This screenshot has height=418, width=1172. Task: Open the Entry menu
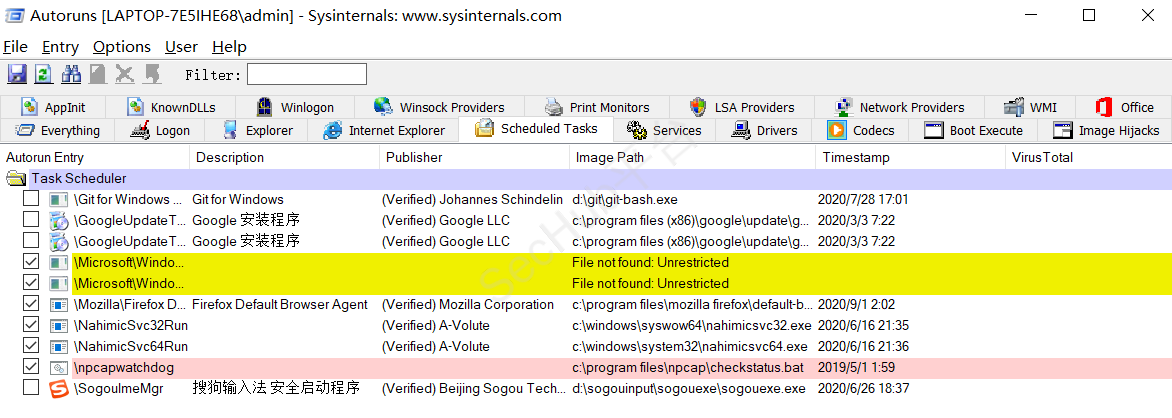click(x=61, y=46)
